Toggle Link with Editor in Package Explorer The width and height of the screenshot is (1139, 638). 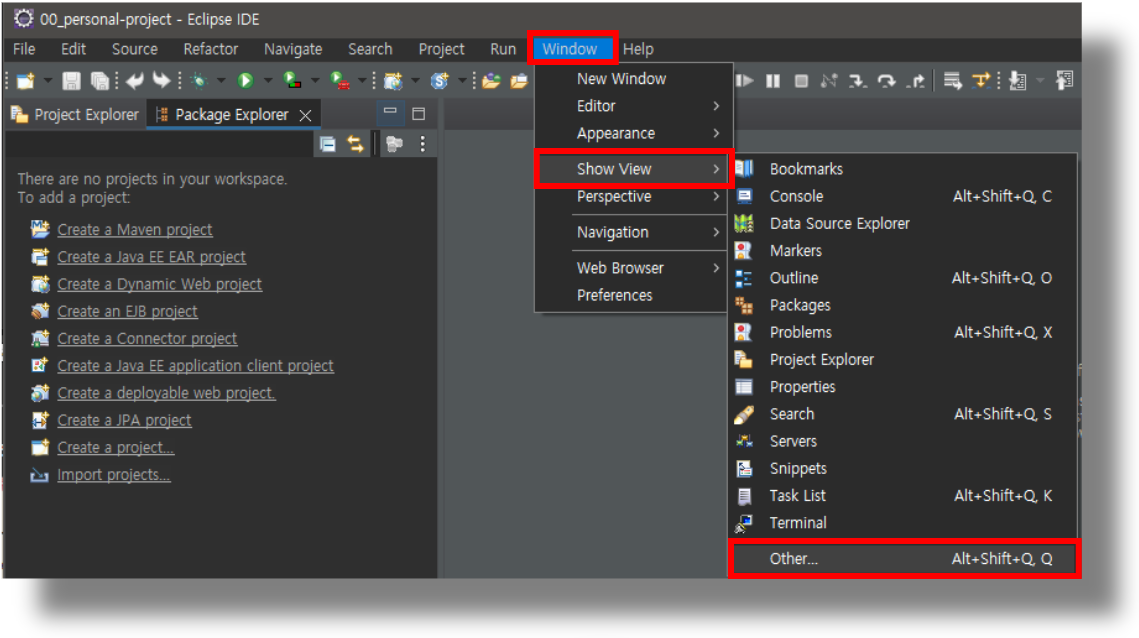(355, 144)
